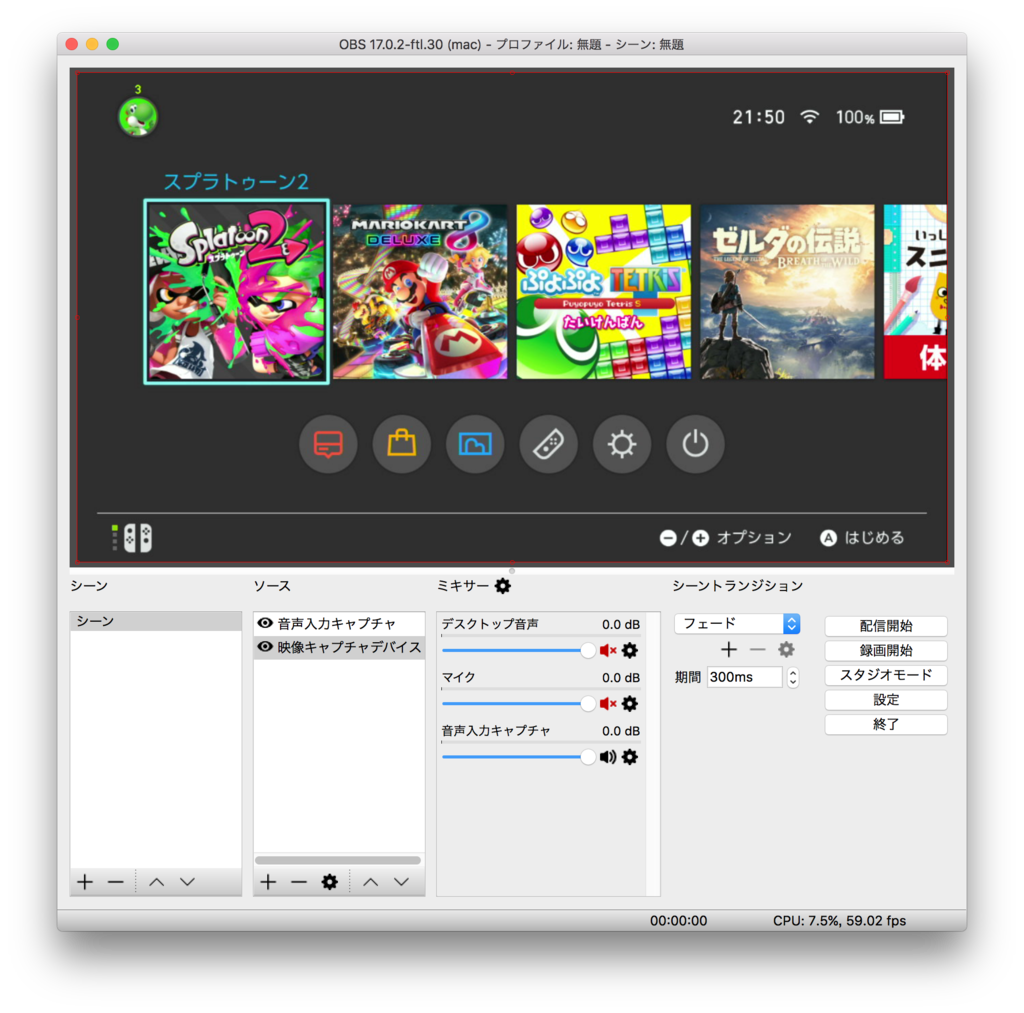Open マイク channel settings gear
The width and height of the screenshot is (1024, 1013).
pos(630,703)
